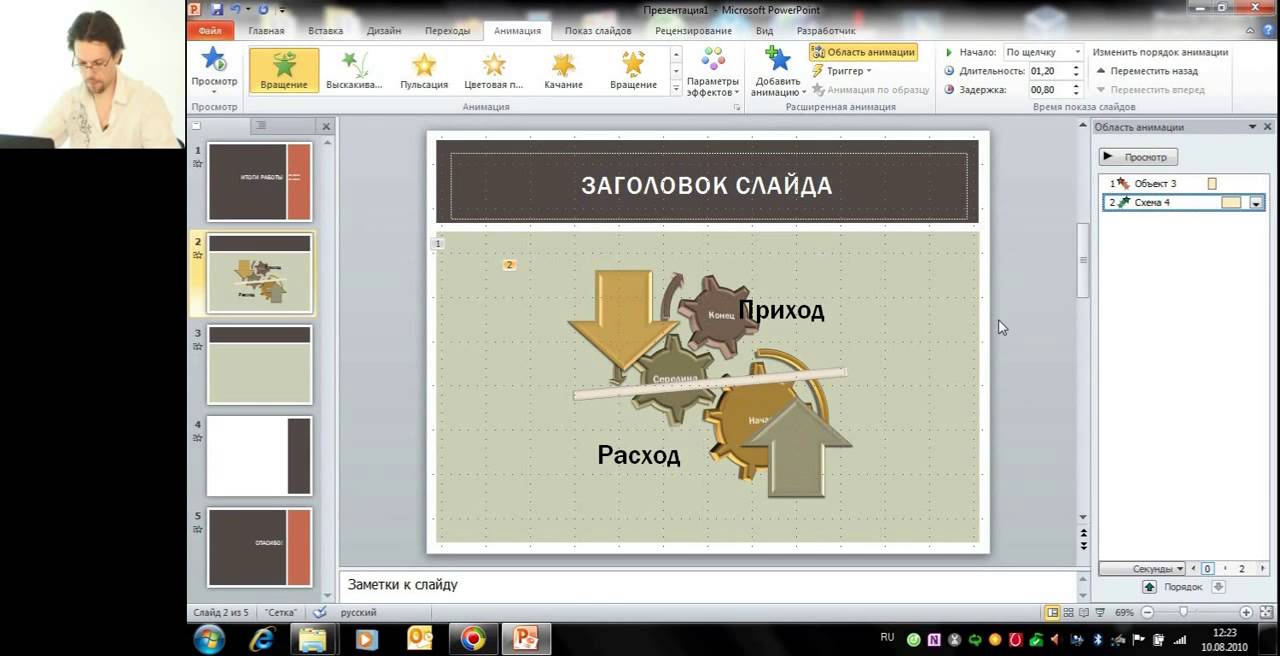Screen dimensions: 1280x656
Task: Click the Схема 4 timeline duration bar
Action: pos(1231,203)
